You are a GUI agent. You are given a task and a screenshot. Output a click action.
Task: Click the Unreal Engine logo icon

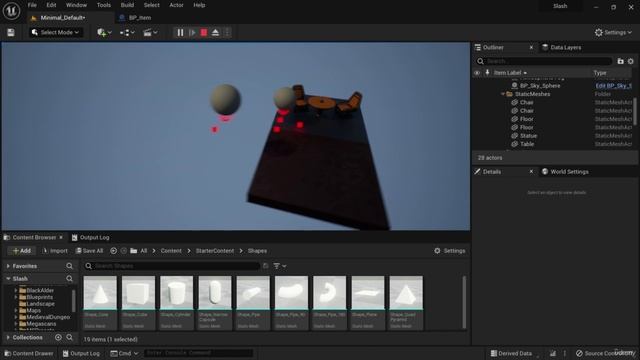(11, 11)
